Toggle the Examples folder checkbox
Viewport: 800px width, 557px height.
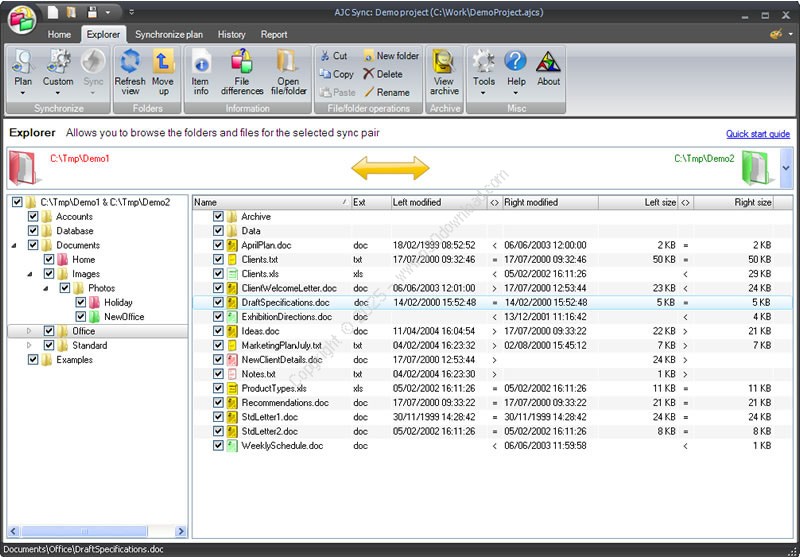click(x=34, y=359)
